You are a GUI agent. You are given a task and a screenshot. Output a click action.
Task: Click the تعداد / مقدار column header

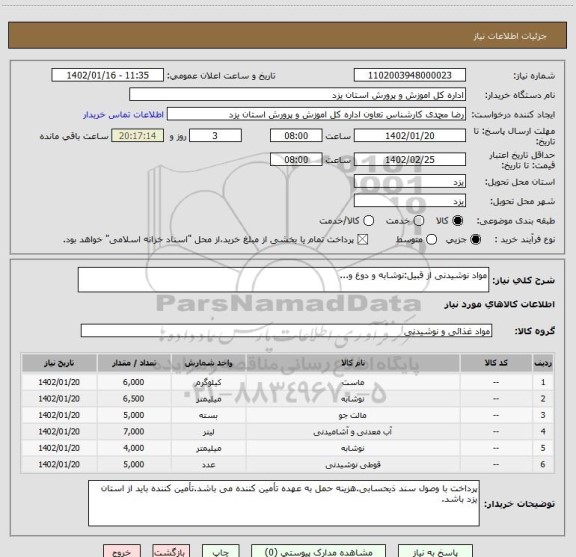[134, 363]
